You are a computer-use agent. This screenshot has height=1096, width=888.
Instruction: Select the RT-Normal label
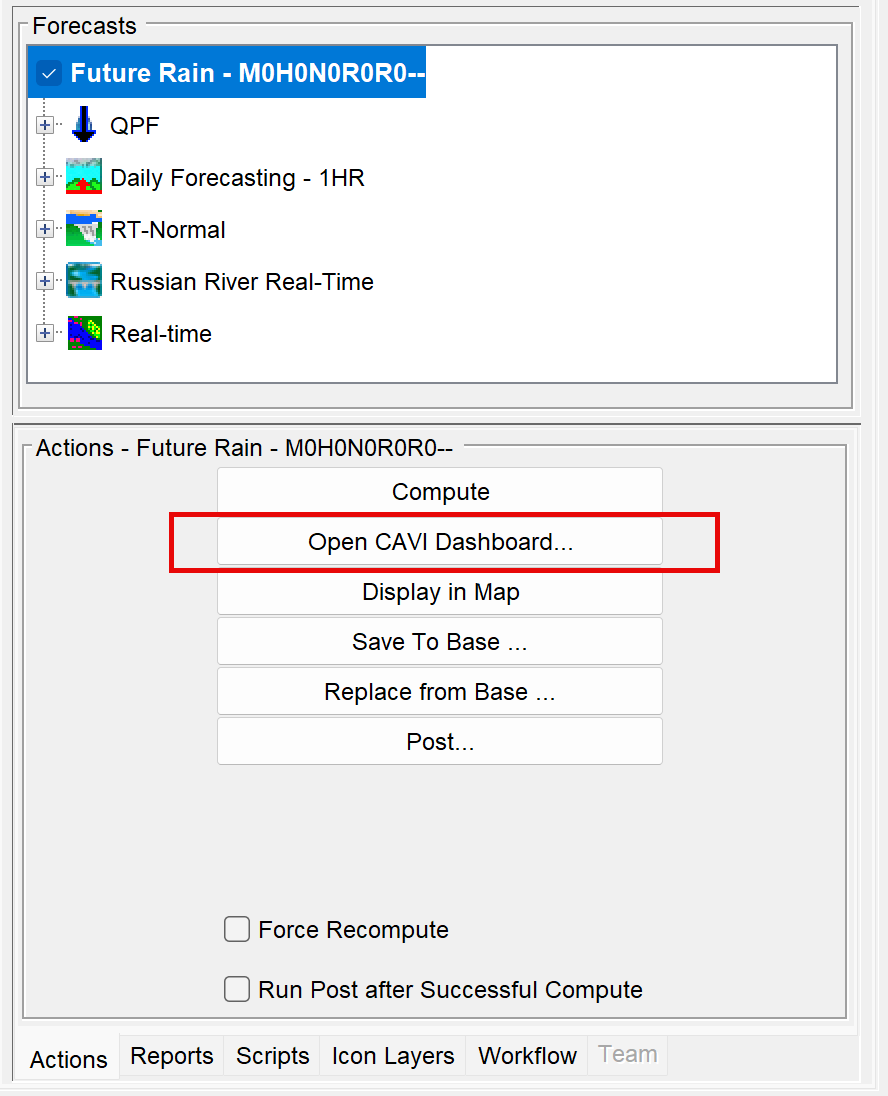click(168, 230)
